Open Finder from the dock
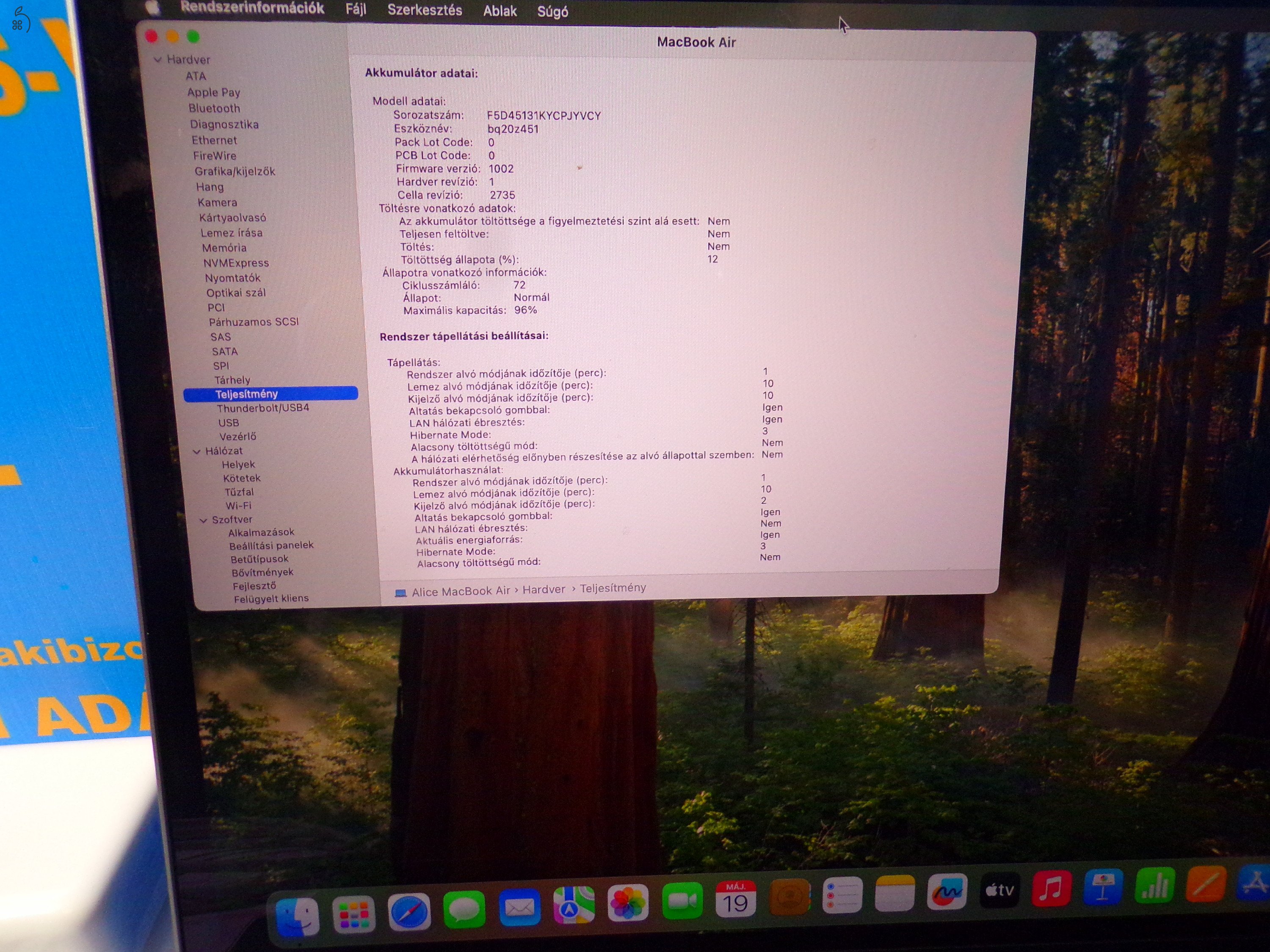The image size is (1270, 952). coord(297,916)
